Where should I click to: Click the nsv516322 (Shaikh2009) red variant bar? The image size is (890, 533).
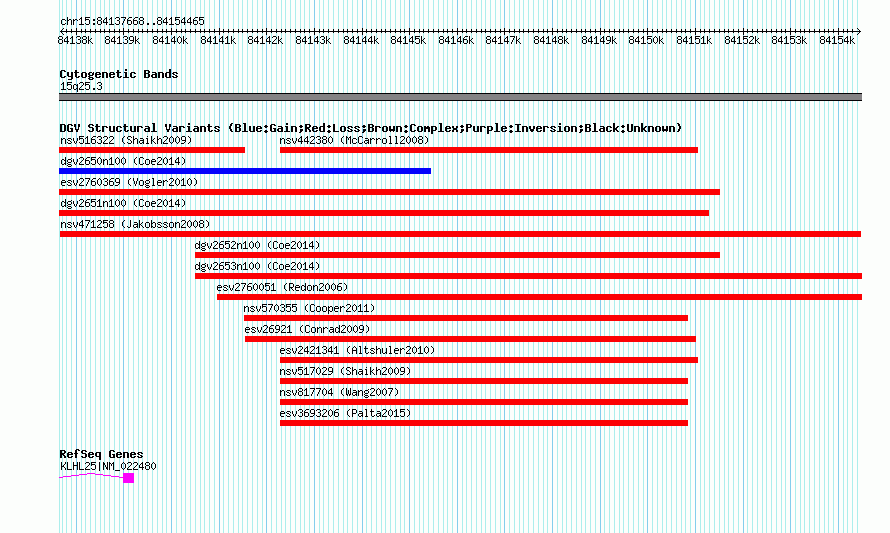click(x=152, y=150)
